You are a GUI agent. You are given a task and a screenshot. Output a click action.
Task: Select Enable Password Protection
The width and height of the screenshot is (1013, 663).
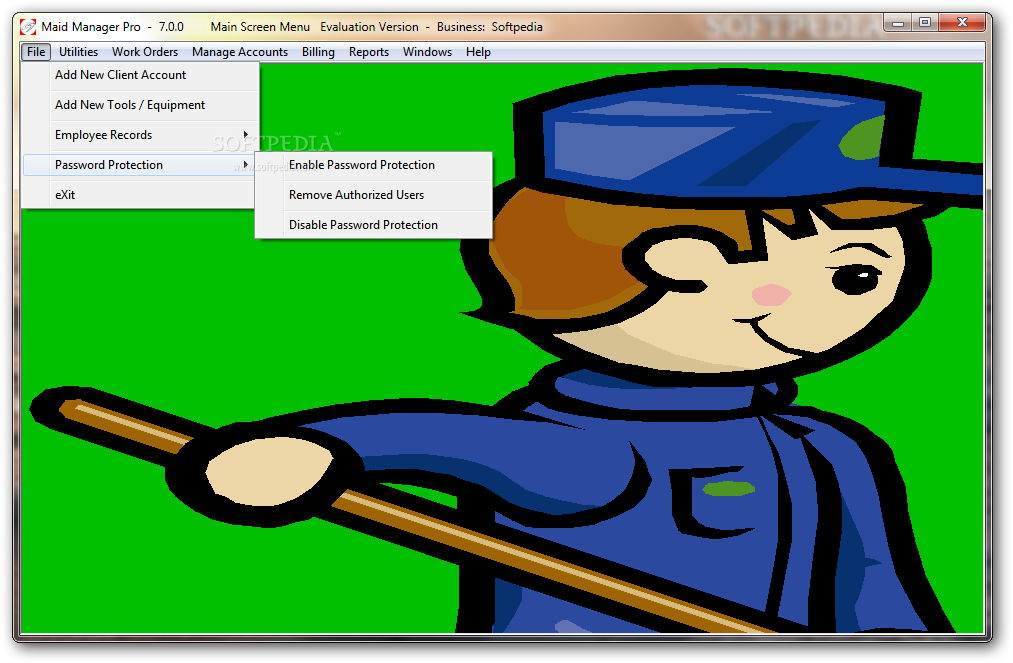[x=373, y=165]
